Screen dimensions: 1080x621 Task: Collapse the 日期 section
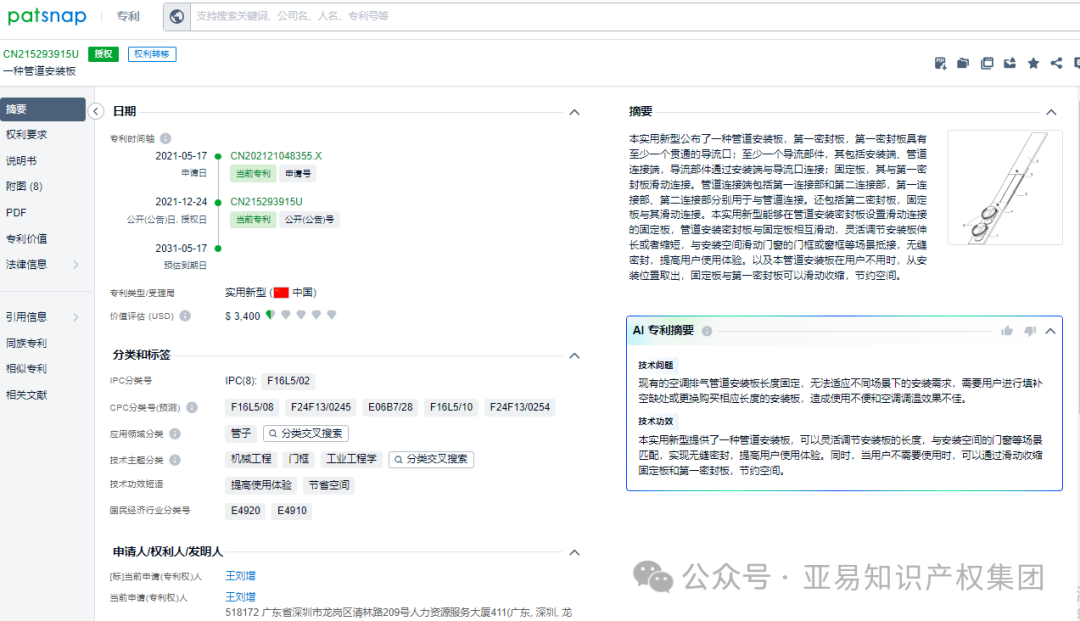tap(575, 112)
